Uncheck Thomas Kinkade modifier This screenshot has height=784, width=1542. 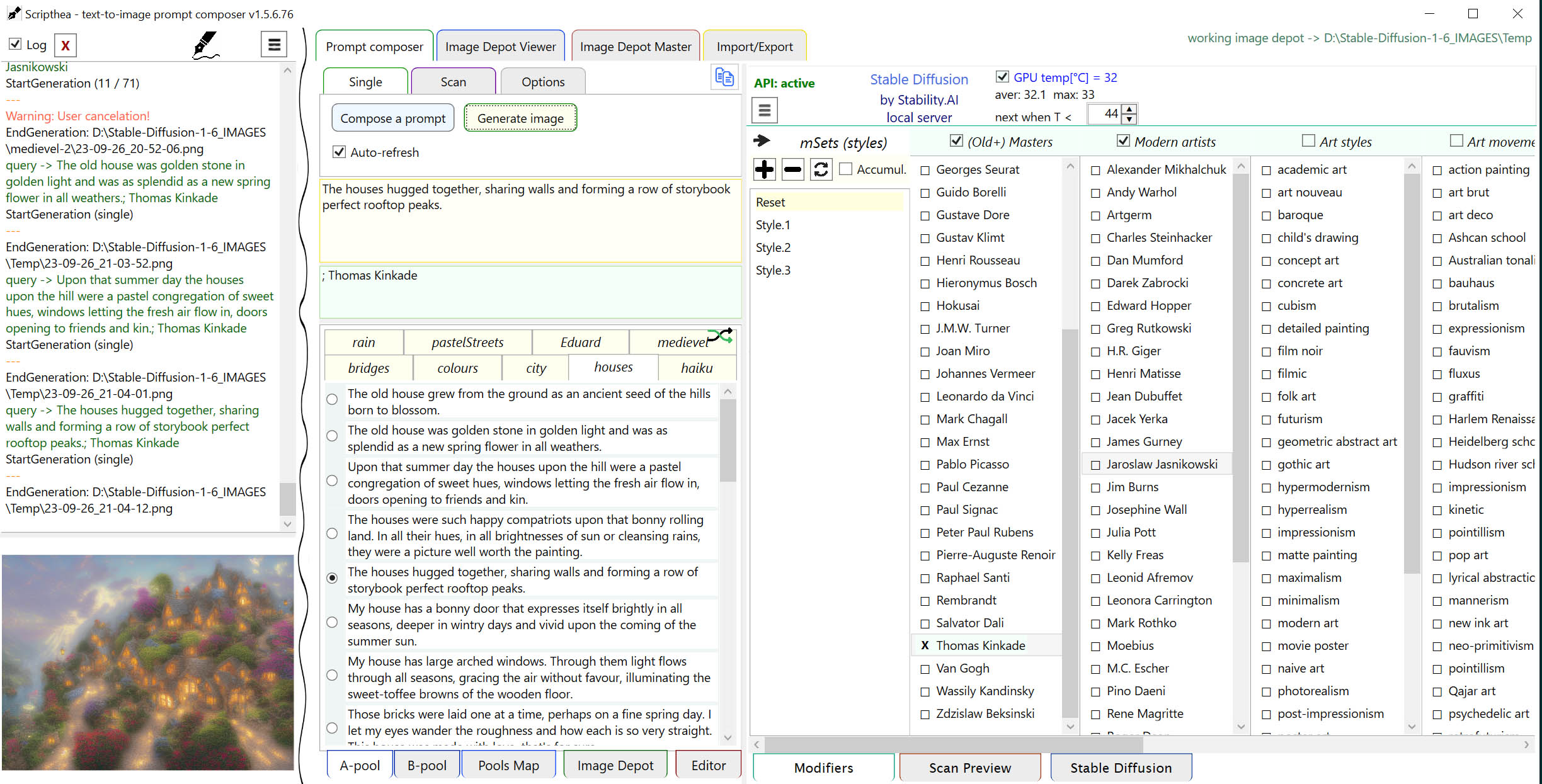(925, 645)
